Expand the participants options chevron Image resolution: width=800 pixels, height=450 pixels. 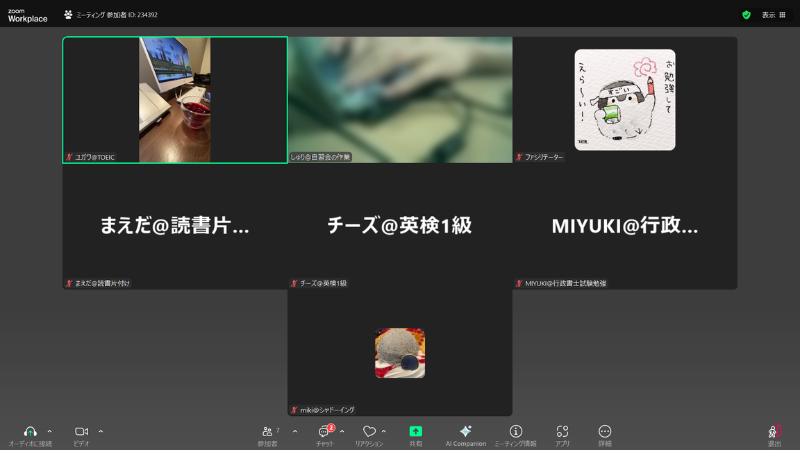(295, 432)
